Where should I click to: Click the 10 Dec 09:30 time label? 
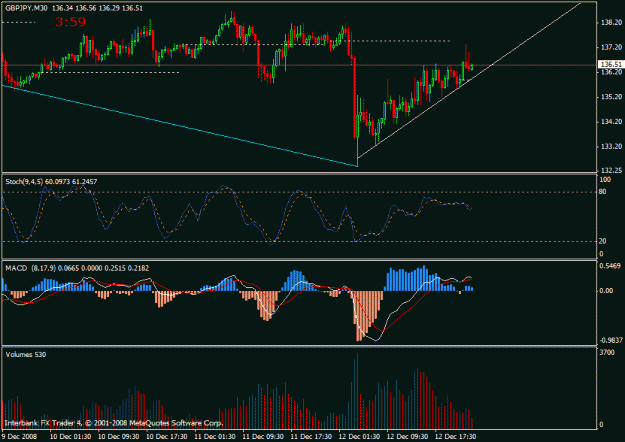119,436
